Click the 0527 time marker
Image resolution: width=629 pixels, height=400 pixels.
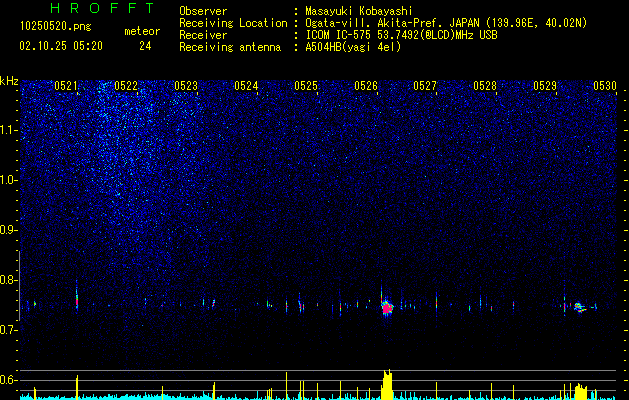[425, 86]
